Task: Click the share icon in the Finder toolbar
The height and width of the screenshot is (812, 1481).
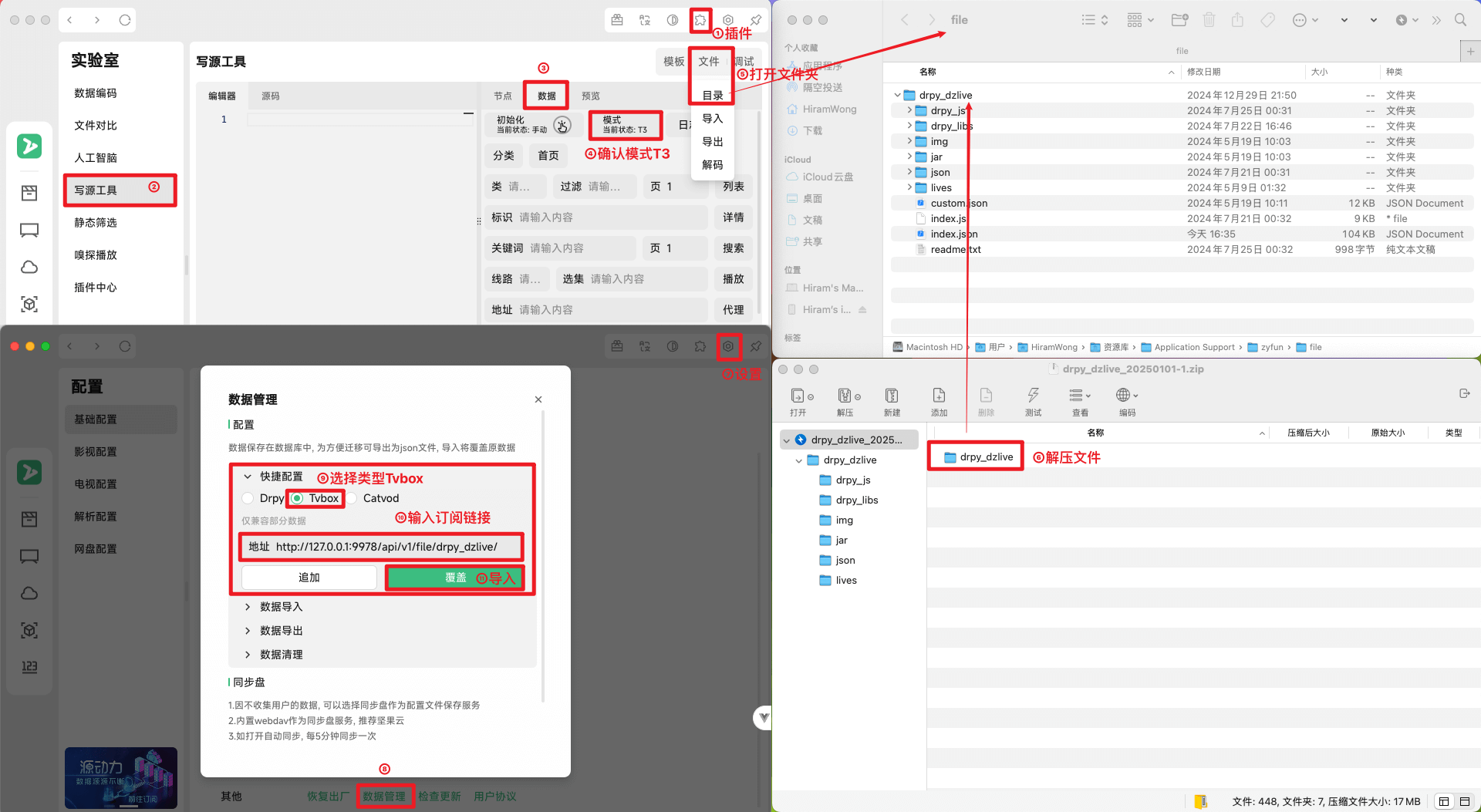Action: coord(1237,20)
